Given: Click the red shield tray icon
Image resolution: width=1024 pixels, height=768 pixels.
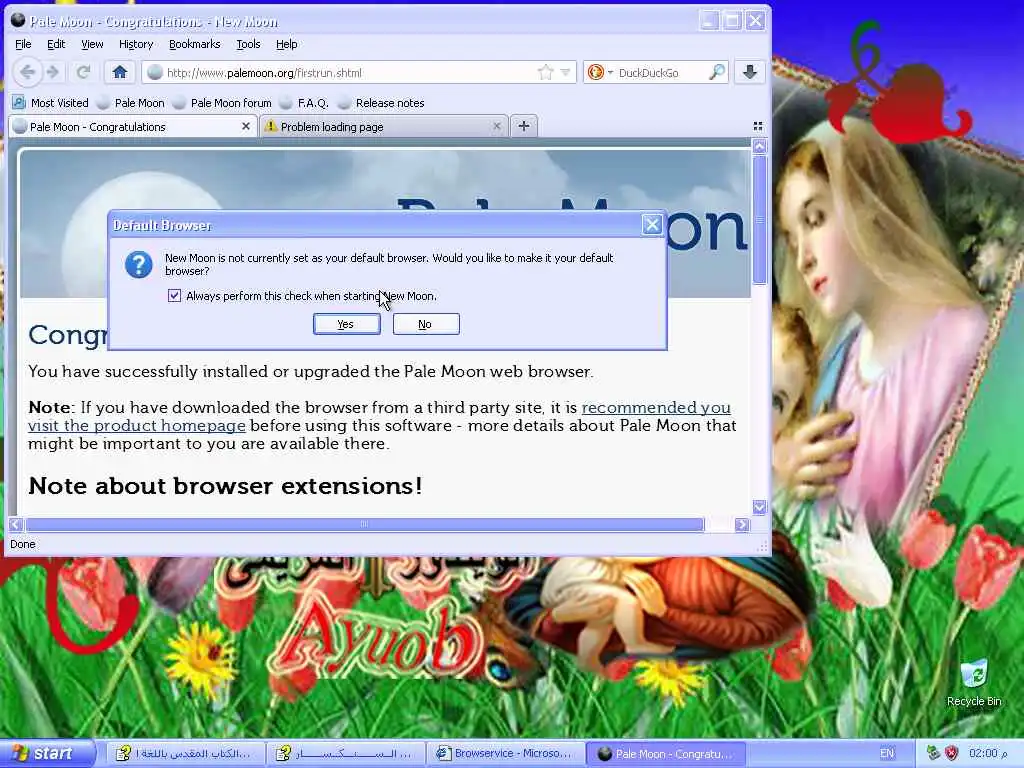Looking at the screenshot, I should click(952, 754).
